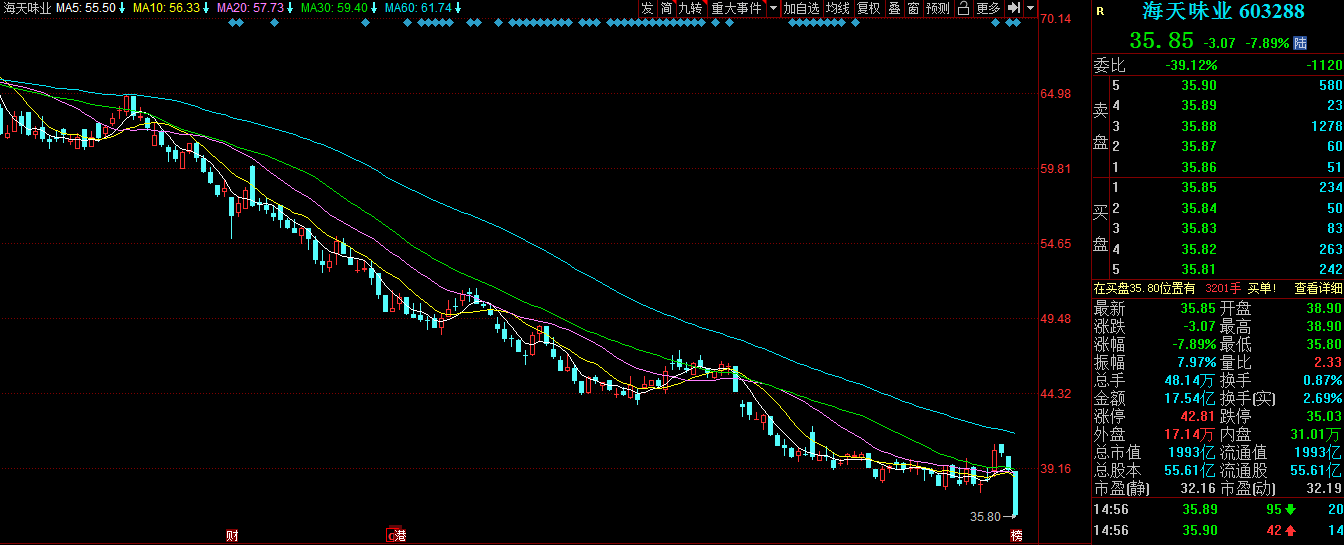Open the 重大事件 major events menu
The height and width of the screenshot is (545, 1344).
pos(736,8)
